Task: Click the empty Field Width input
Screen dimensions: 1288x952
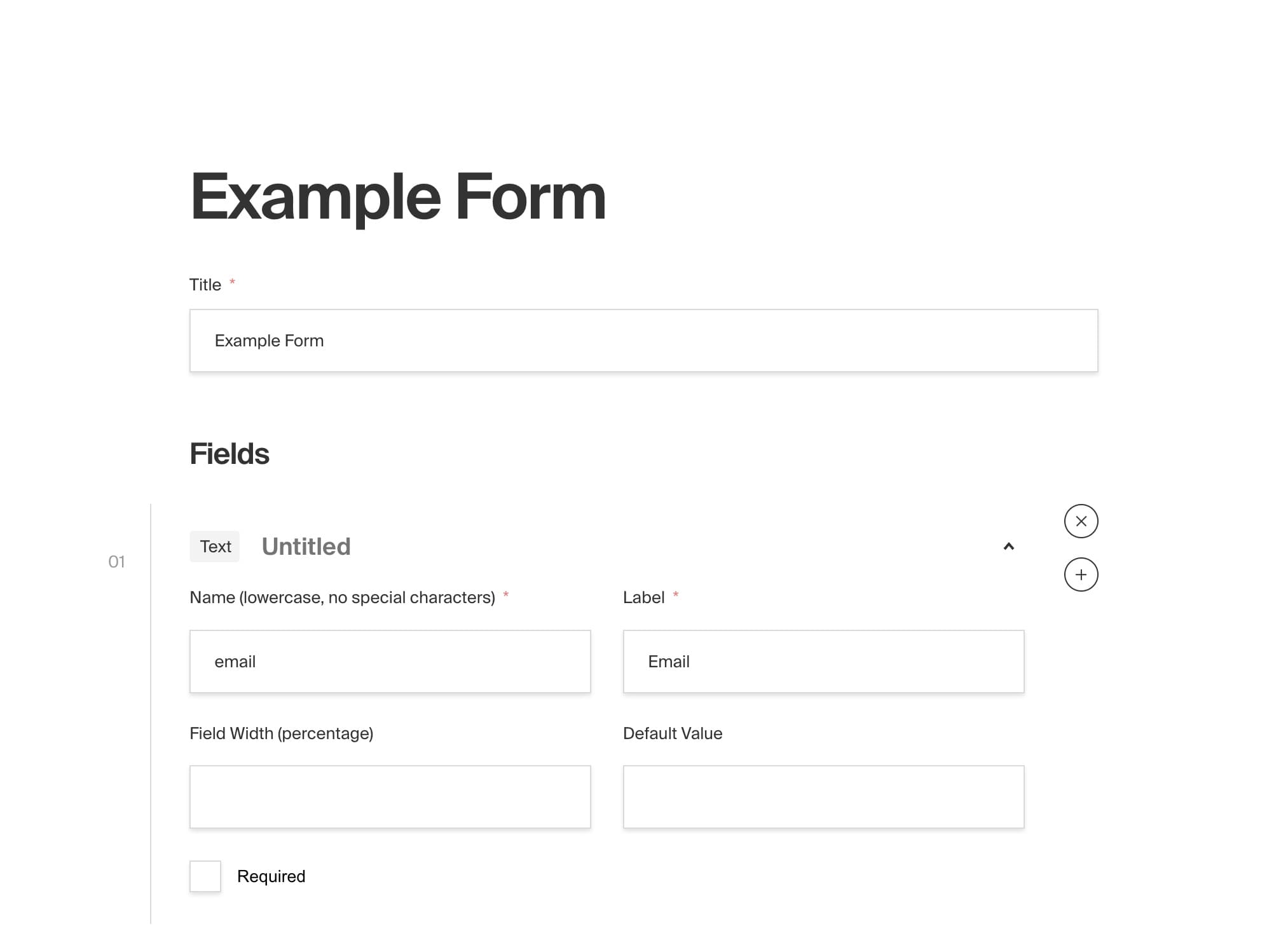Action: 390,796
